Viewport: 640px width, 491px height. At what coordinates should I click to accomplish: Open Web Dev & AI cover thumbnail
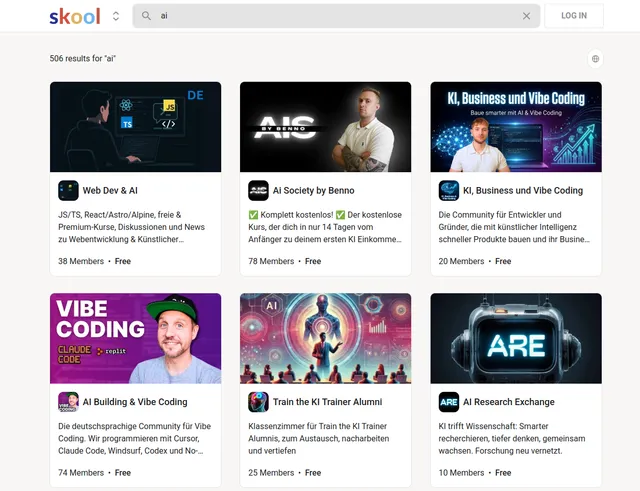coord(135,127)
